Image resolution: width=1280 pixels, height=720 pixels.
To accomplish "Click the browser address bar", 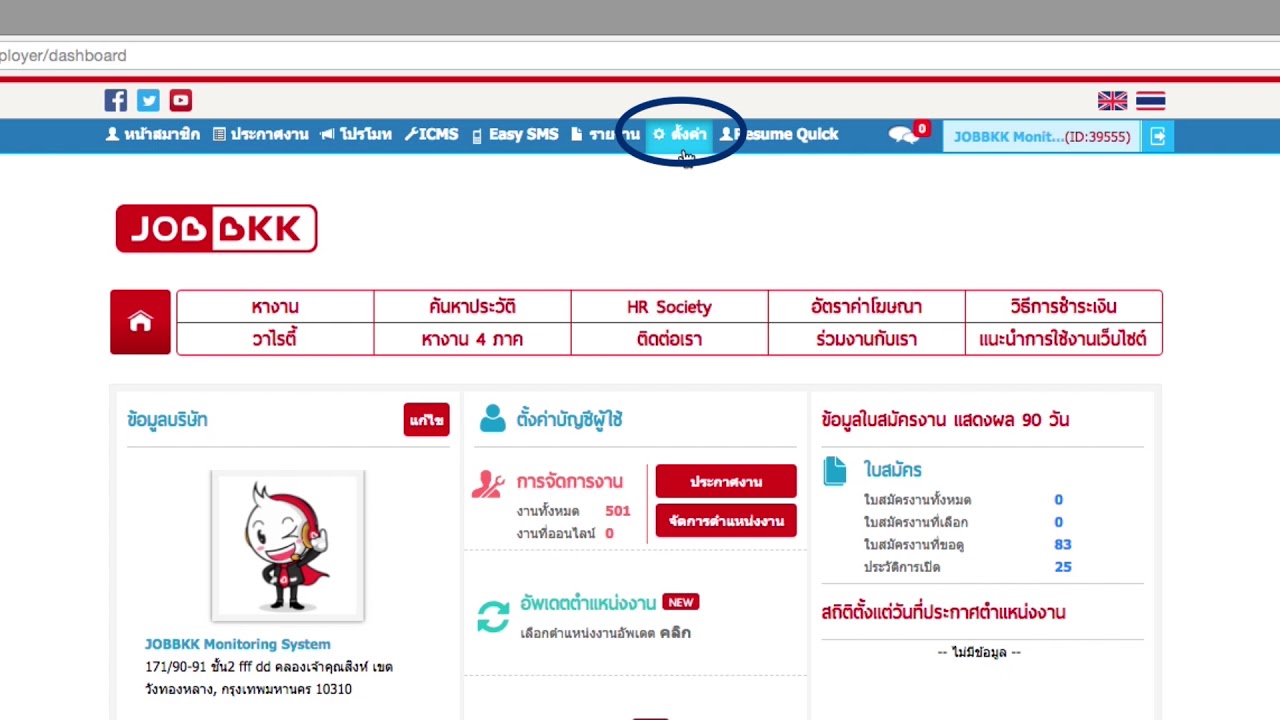I will pyautogui.click(x=640, y=56).
